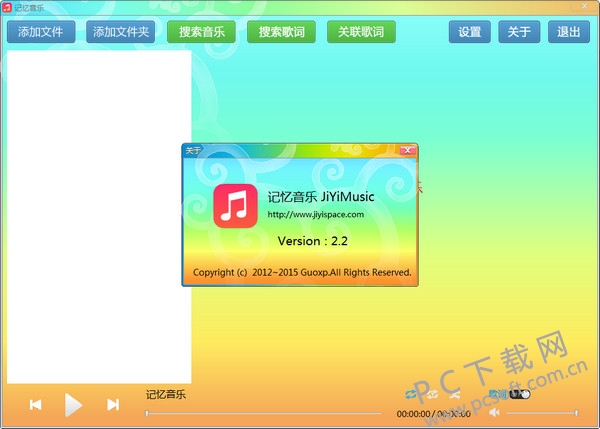Click the volume slider track

542,413
